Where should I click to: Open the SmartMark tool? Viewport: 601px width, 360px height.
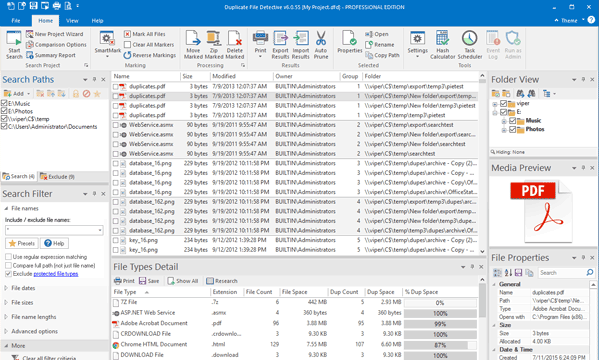pyautogui.click(x=107, y=44)
